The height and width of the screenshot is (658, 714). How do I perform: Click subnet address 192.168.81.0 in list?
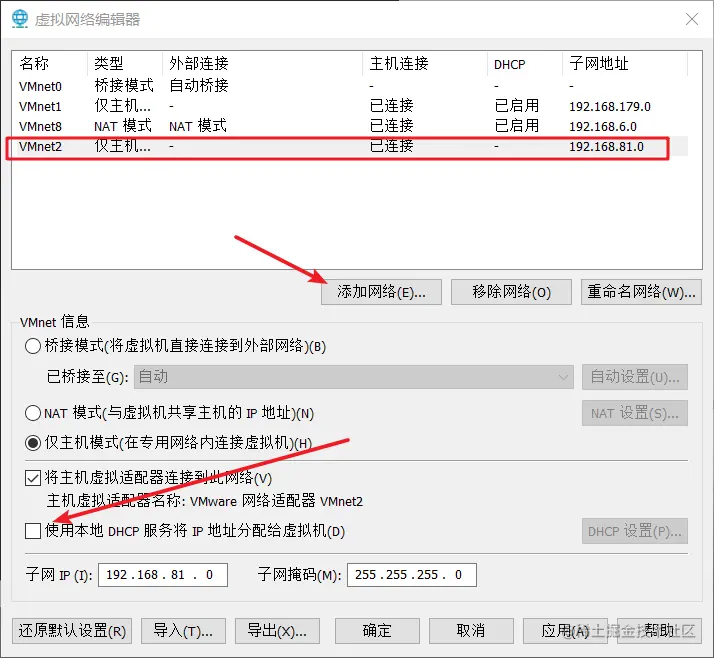click(606, 147)
